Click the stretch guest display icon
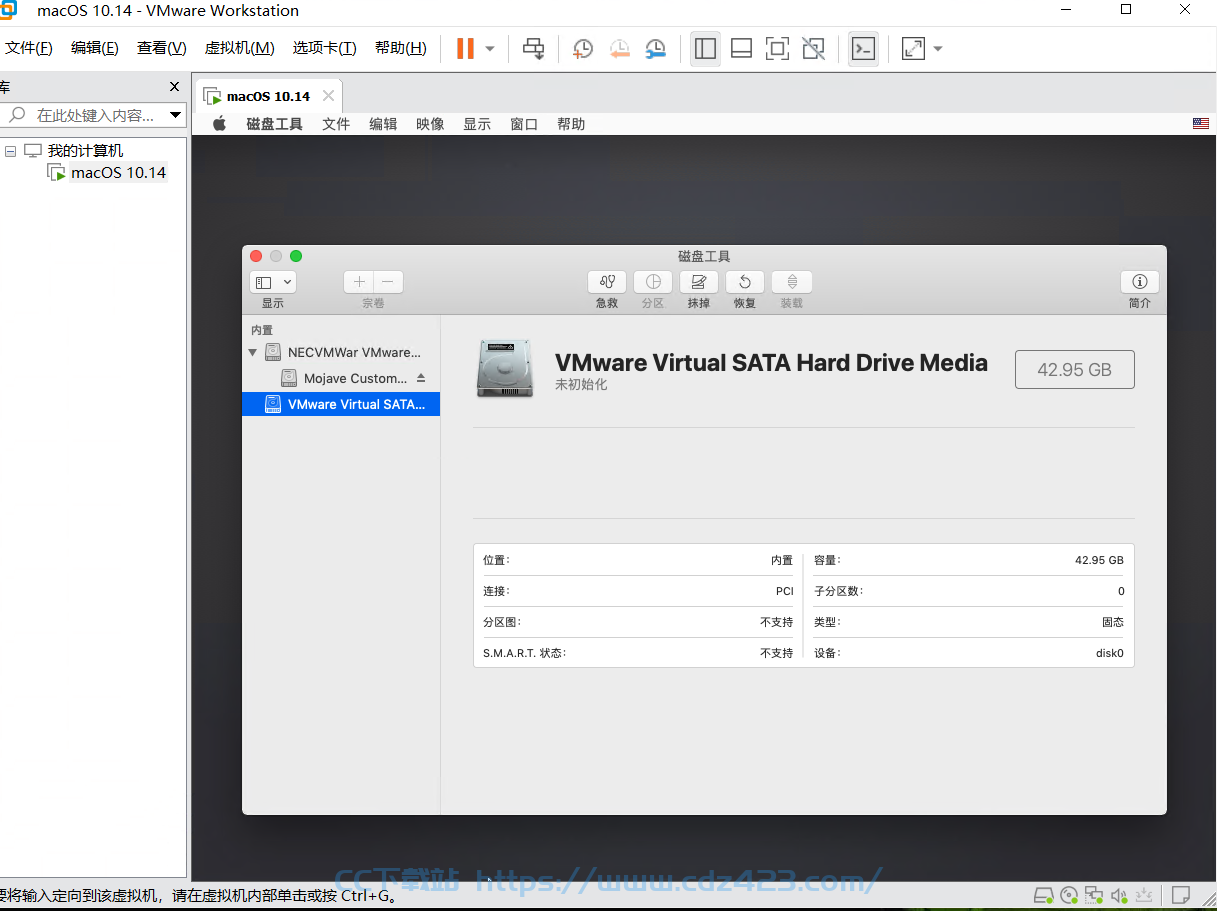This screenshot has width=1217, height=911. (913, 48)
